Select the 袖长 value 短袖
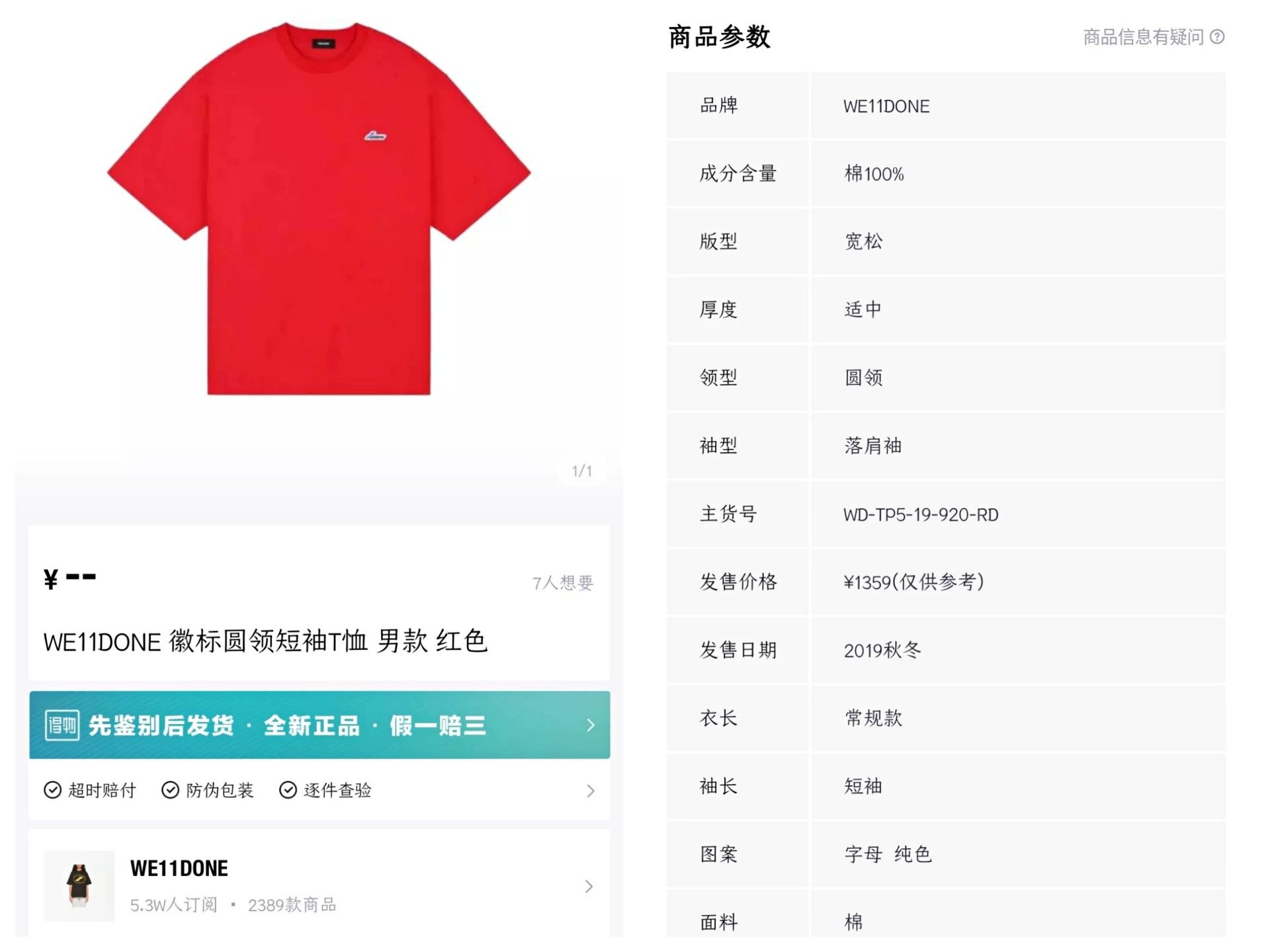This screenshot has width=1270, height=952. 863,787
